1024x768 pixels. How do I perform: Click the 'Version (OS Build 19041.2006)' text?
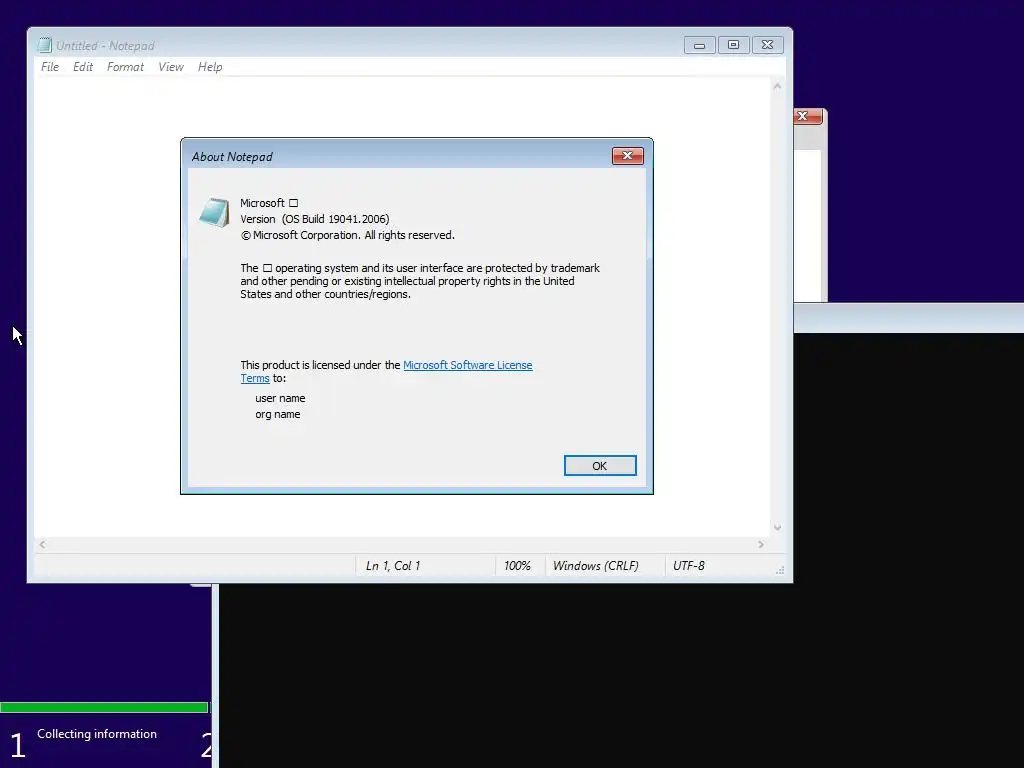click(315, 219)
